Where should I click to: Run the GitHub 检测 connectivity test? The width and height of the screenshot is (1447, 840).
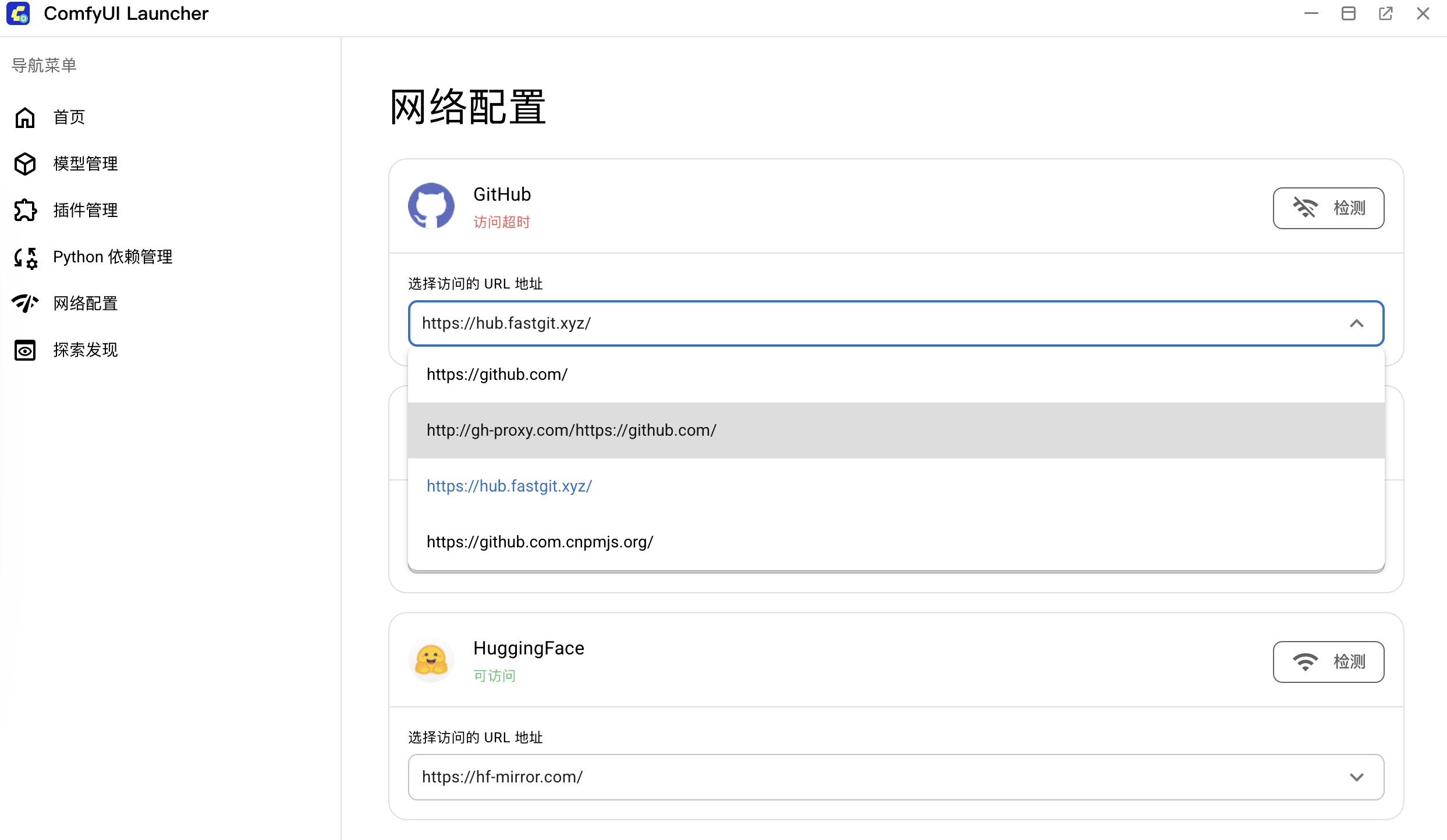[x=1329, y=208]
